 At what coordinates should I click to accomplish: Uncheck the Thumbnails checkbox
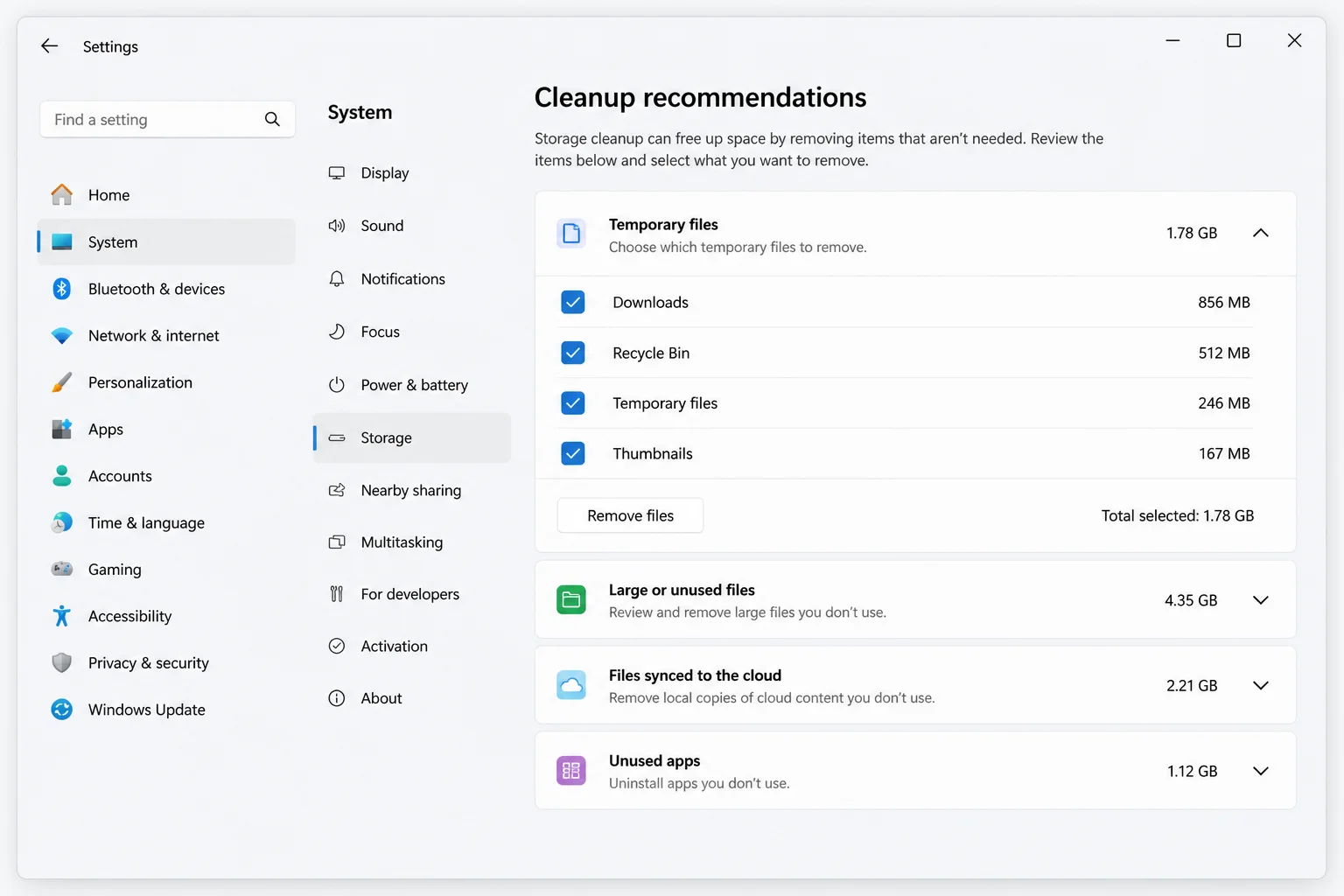[573, 453]
